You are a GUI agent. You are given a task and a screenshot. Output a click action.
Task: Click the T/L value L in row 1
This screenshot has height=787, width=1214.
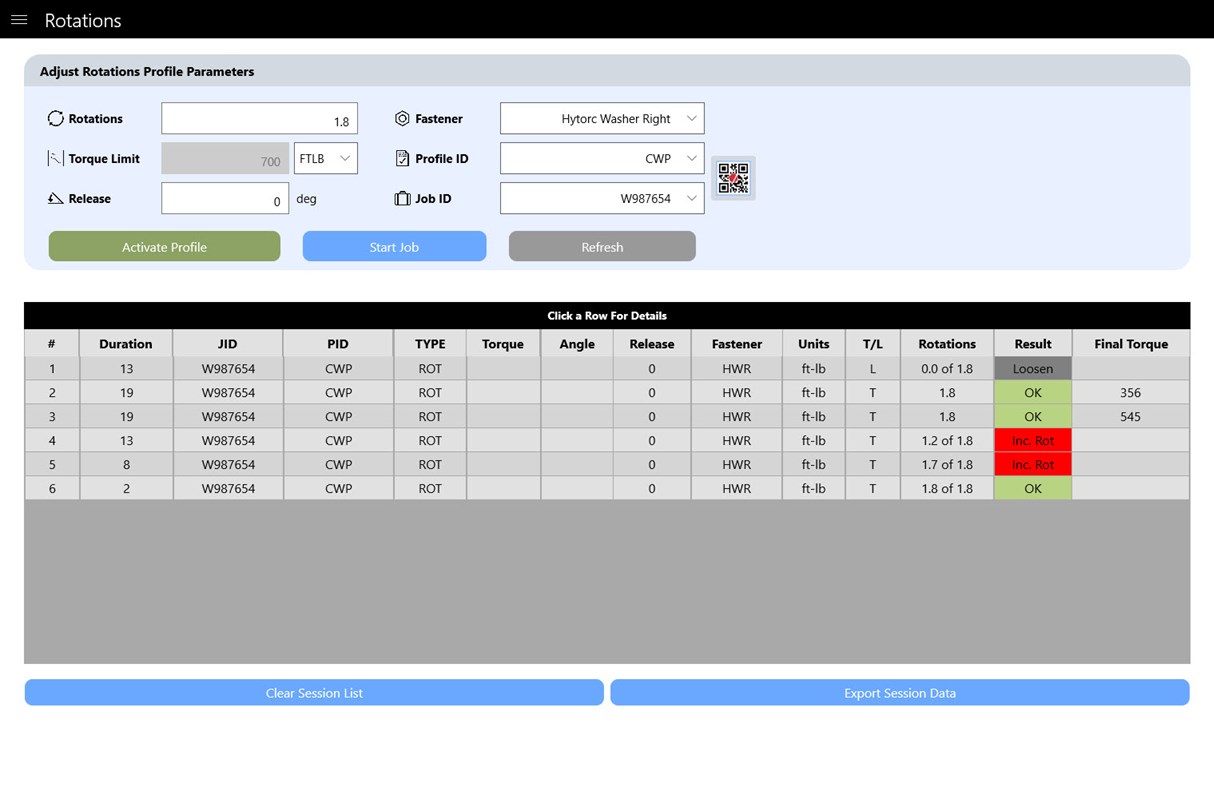click(873, 368)
